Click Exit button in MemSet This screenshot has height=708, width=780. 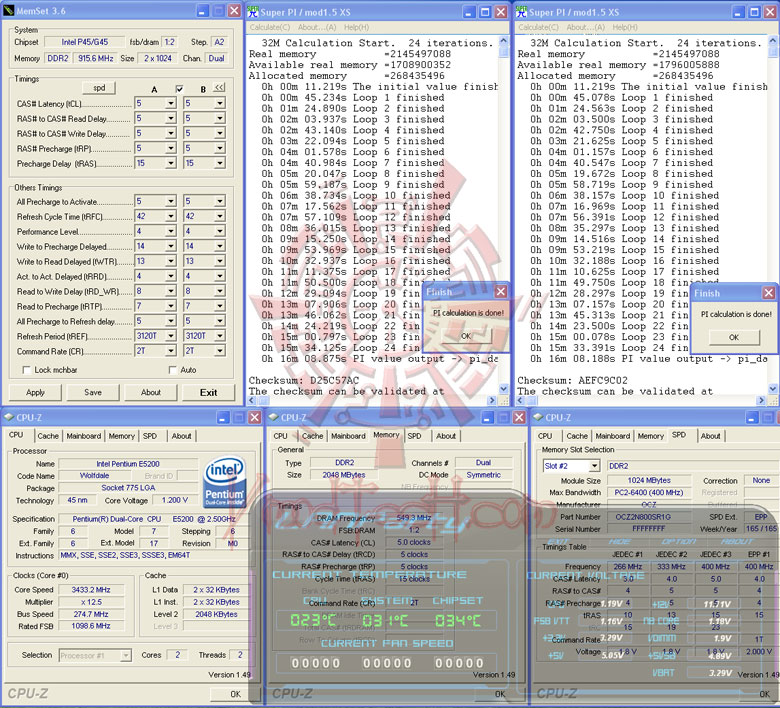[208, 392]
